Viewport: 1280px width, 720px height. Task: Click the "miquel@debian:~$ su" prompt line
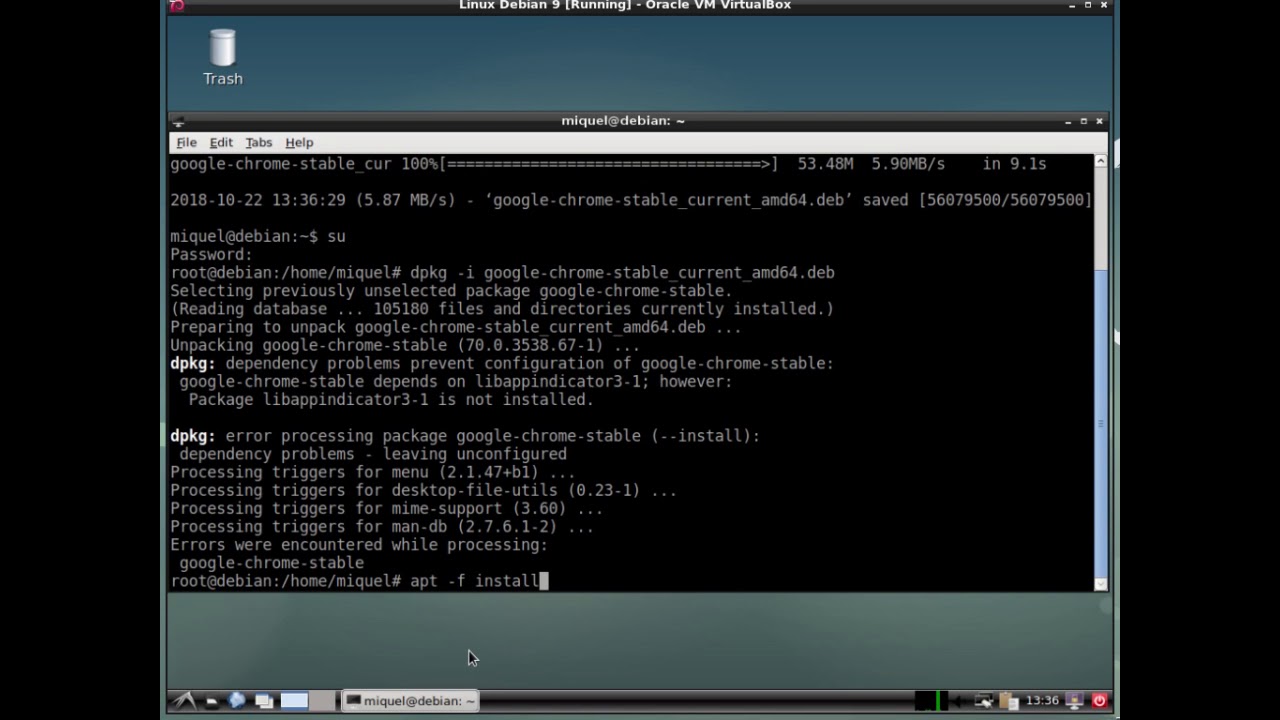coord(258,236)
